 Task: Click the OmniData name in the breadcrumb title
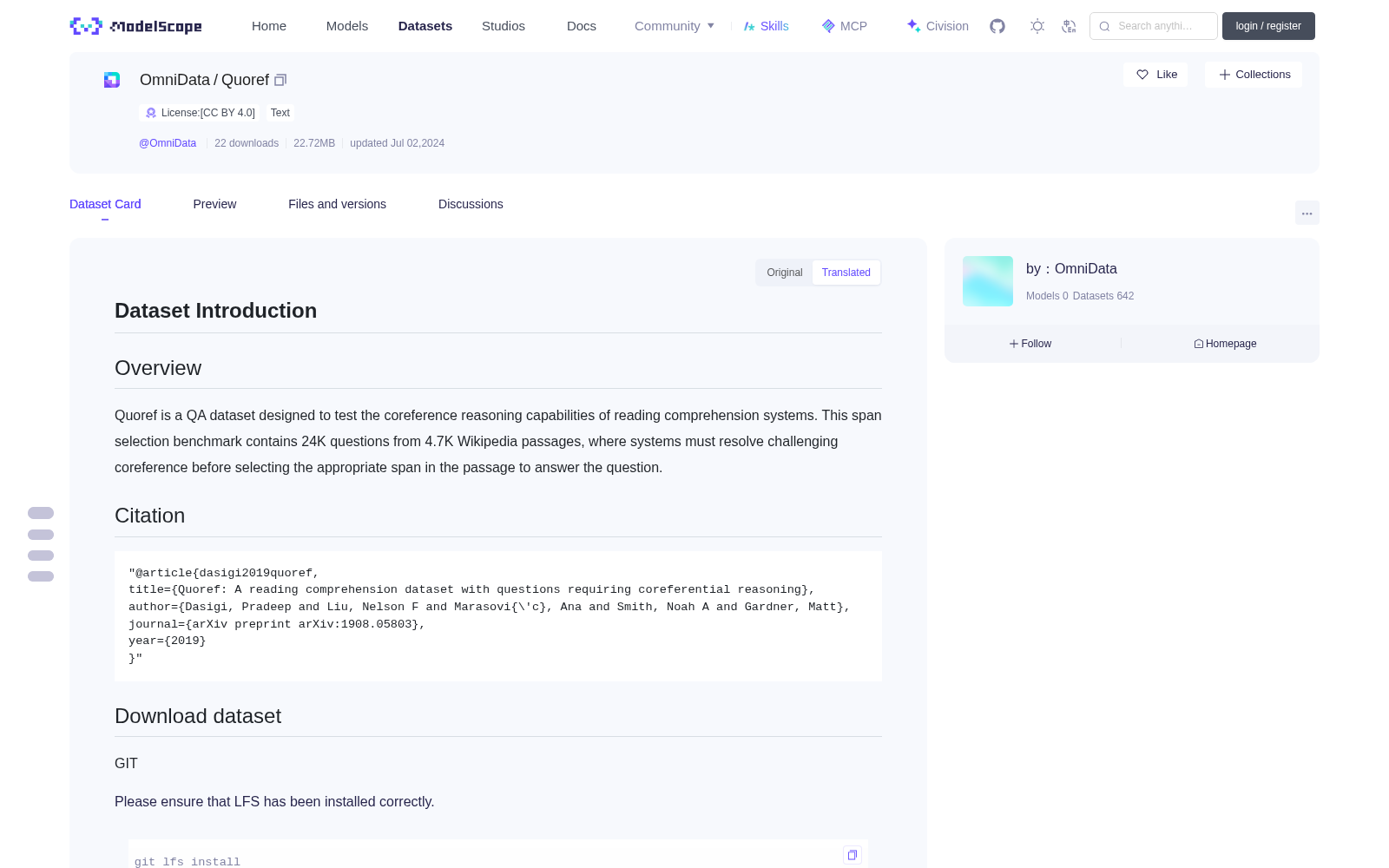[174, 80]
